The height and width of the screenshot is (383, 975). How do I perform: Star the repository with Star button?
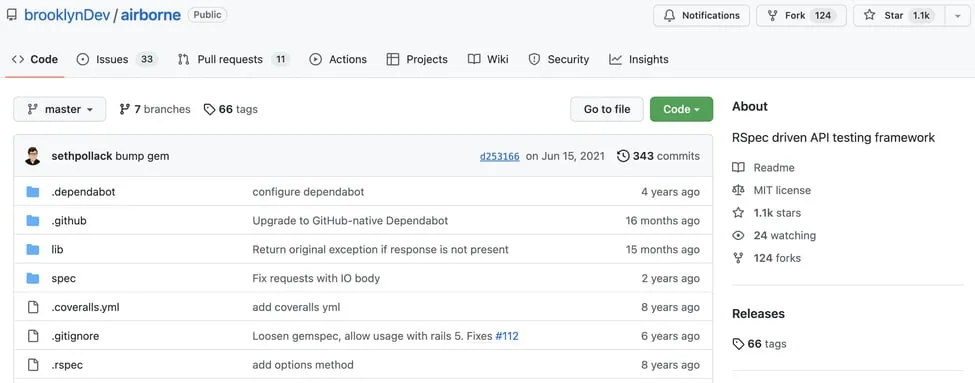[x=899, y=16]
